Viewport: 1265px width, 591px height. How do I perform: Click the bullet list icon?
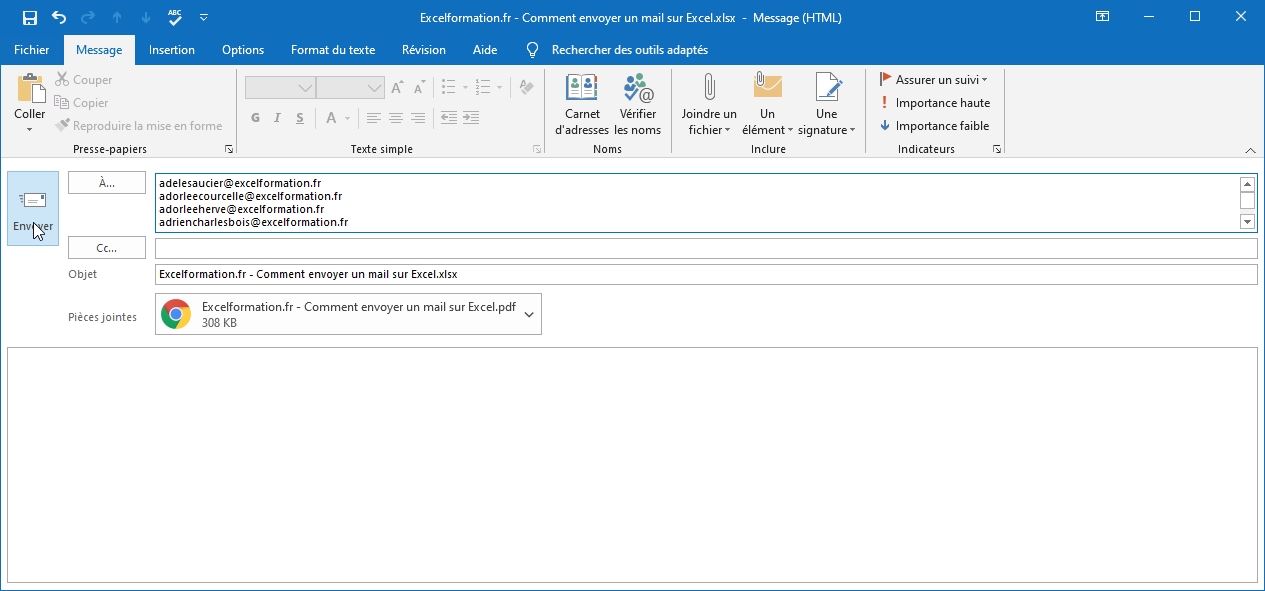(x=449, y=88)
